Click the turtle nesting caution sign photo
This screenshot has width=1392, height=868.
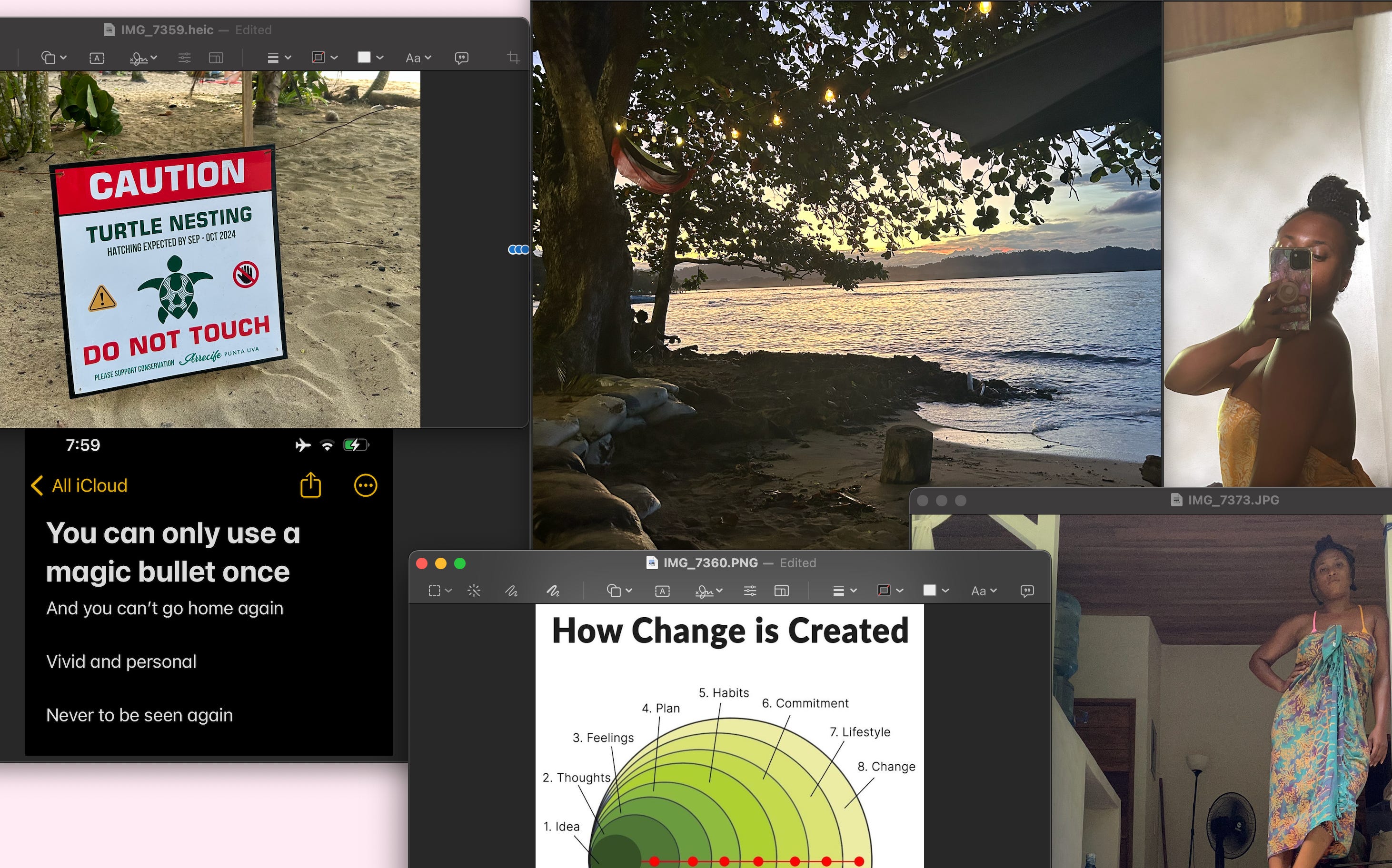coord(210,249)
